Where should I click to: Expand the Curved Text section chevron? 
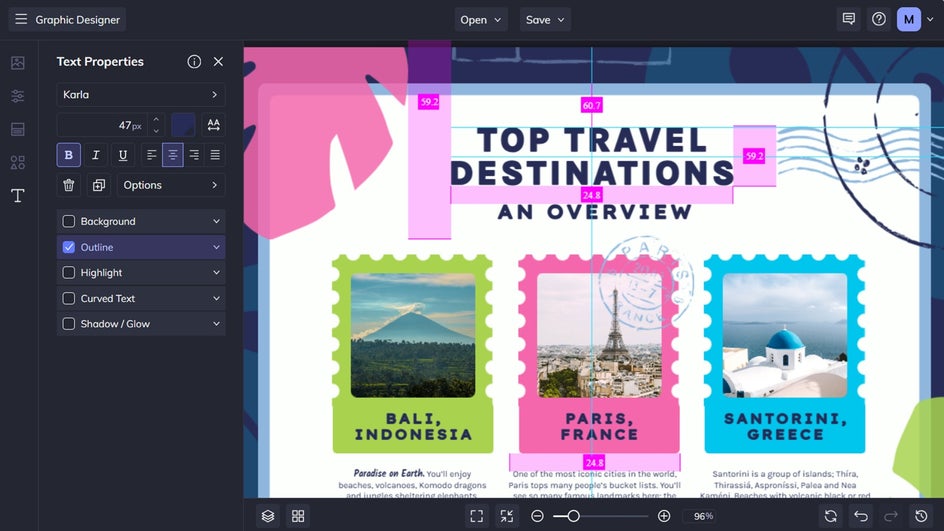pyautogui.click(x=216, y=298)
